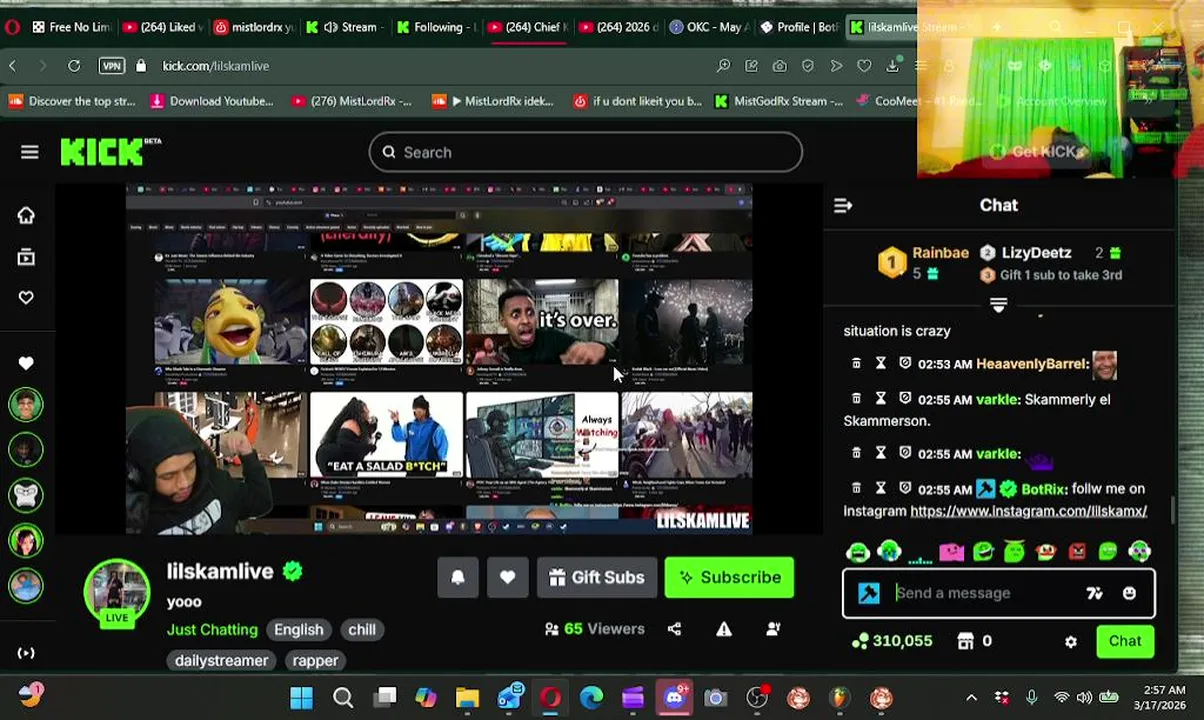This screenshot has width=1204, height=720.
Task: Open the emote picker smiley icon
Action: pos(1129,593)
